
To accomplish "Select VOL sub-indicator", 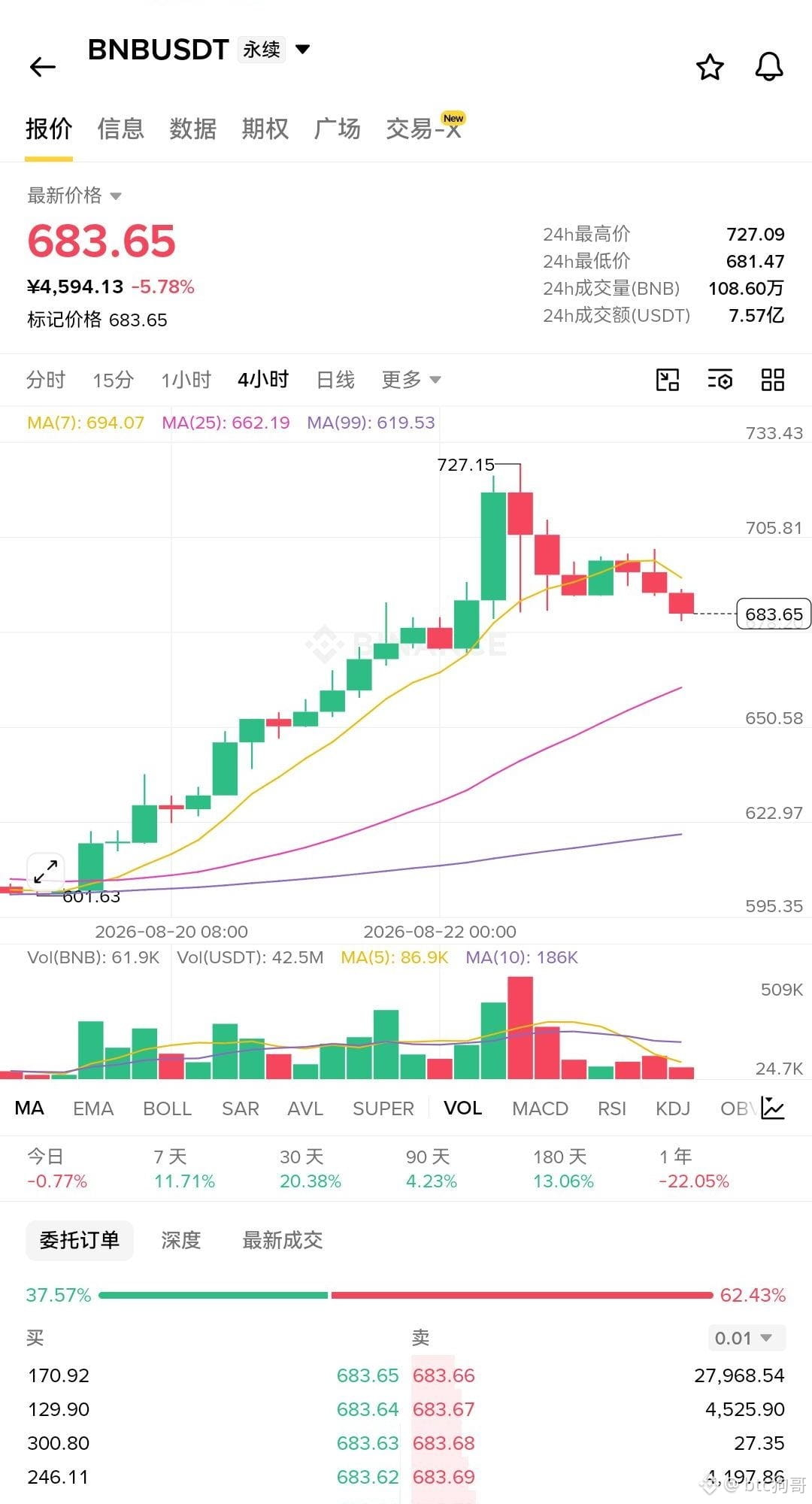I will (x=462, y=1108).
